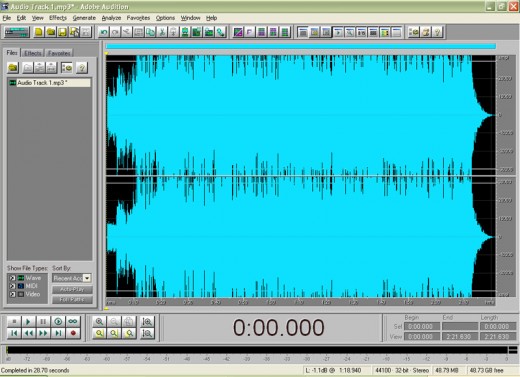520x377 pixels.
Task: Click the Full Paths button
Action: click(72, 299)
